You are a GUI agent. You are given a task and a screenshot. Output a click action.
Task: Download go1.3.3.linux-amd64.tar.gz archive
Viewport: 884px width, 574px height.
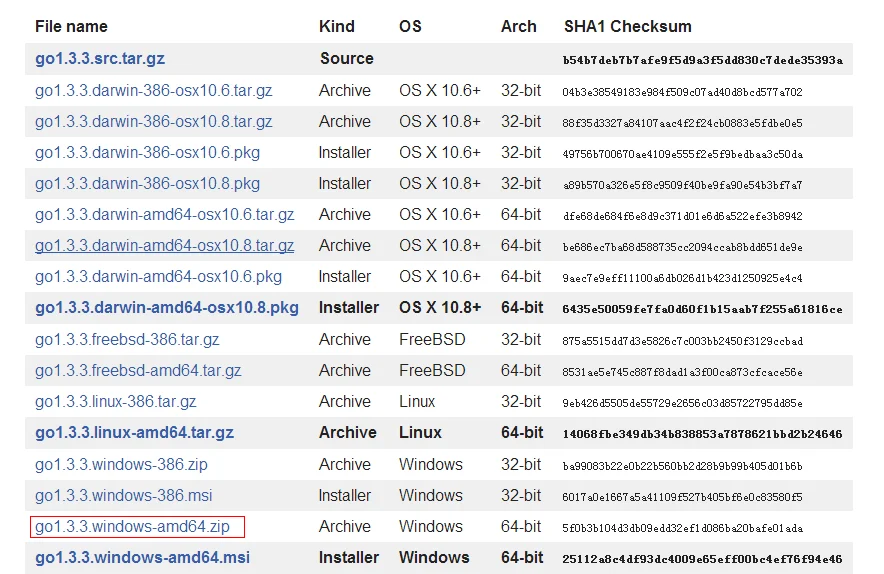tap(134, 432)
